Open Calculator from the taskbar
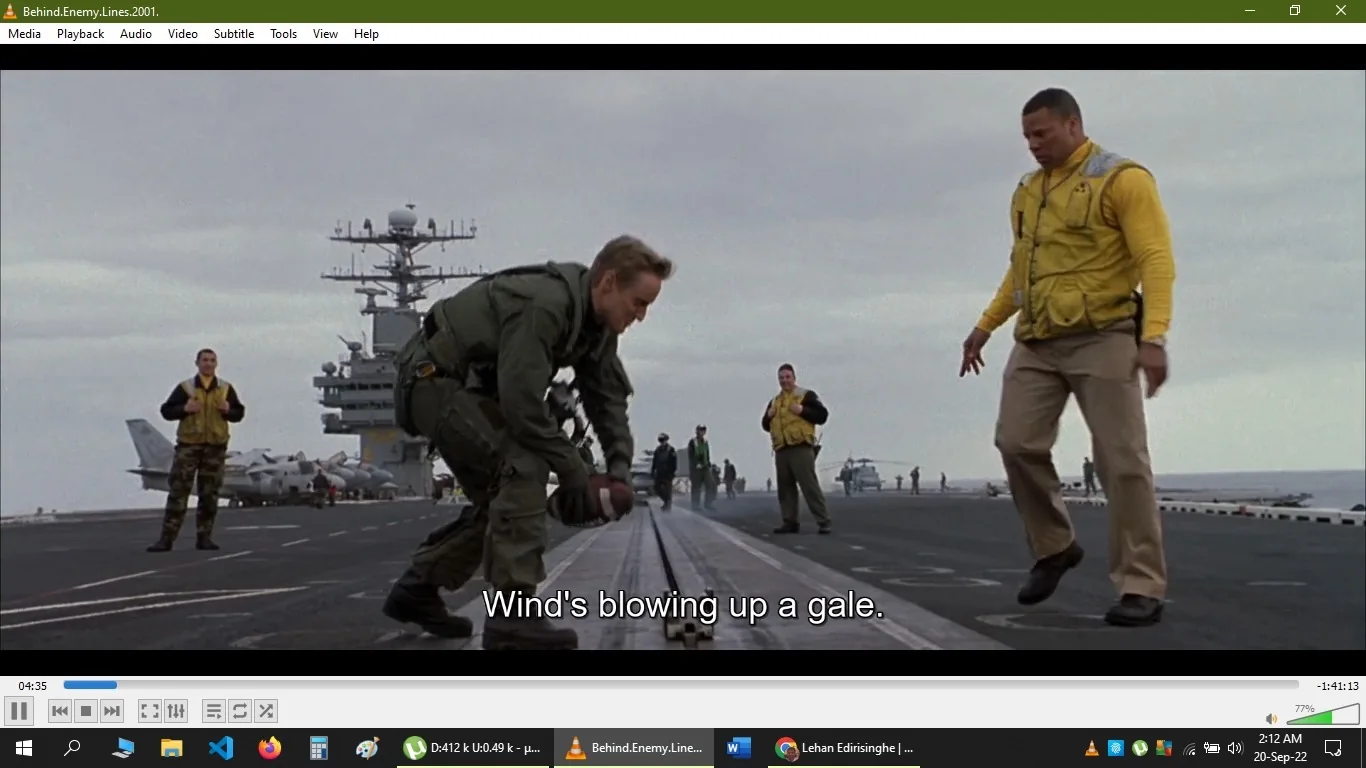 point(319,748)
